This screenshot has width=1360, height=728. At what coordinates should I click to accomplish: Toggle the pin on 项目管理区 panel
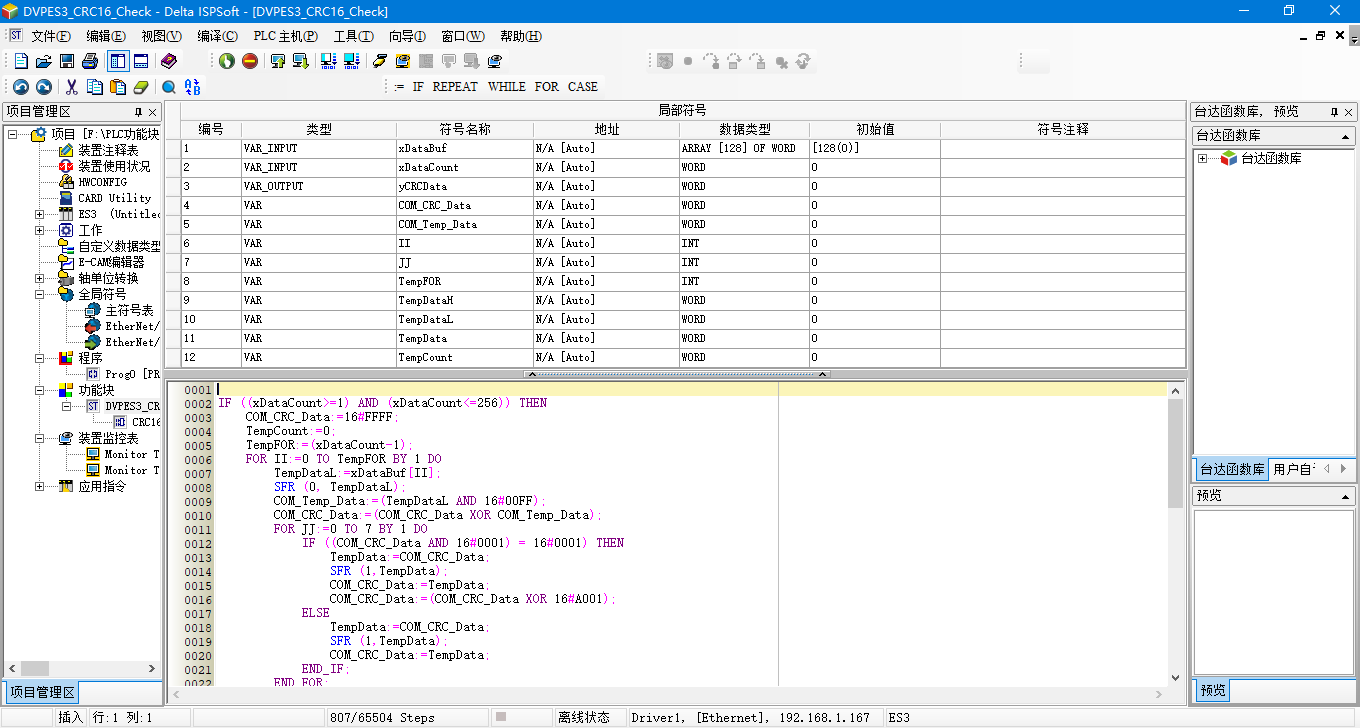[x=139, y=112]
